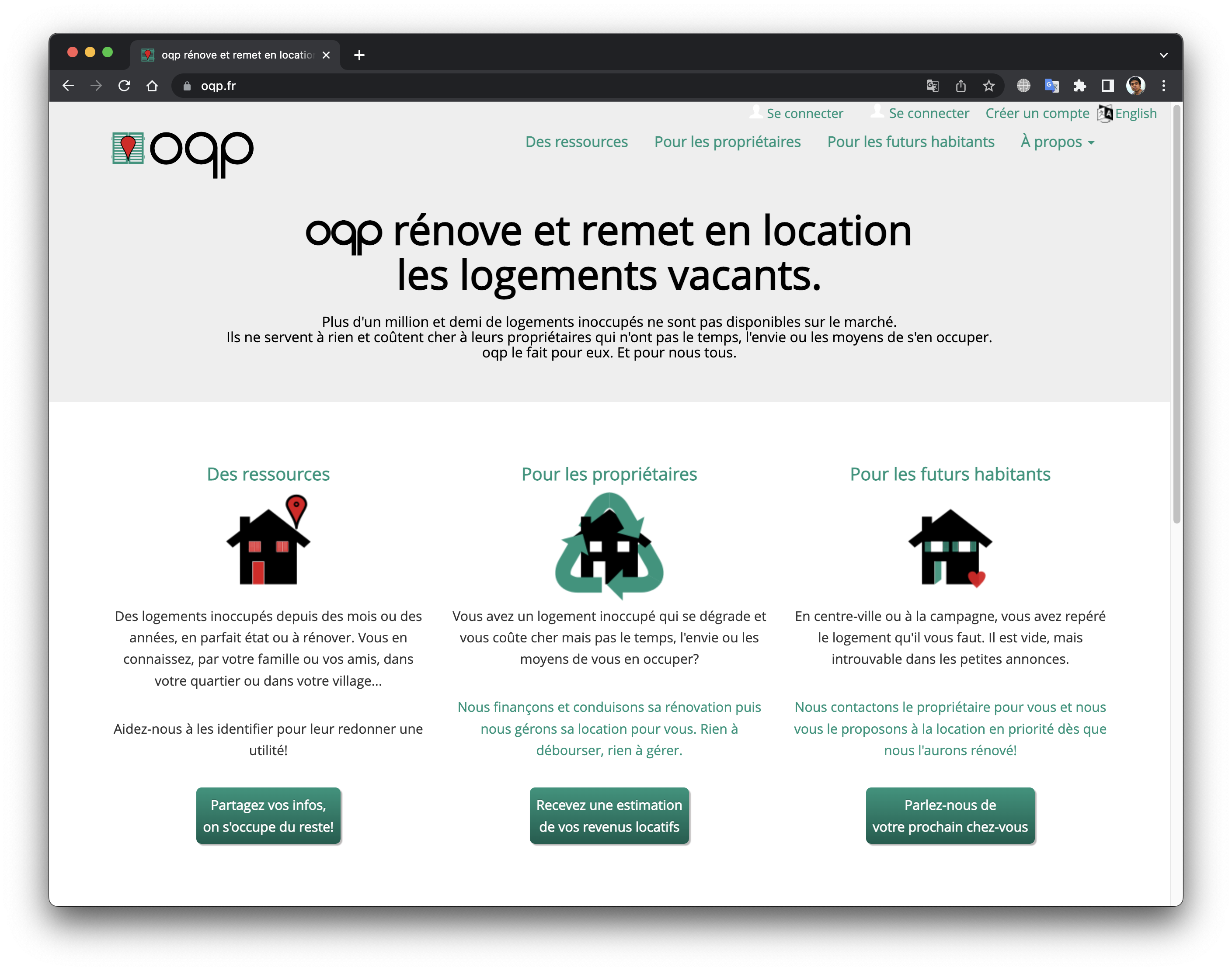This screenshot has width=1232, height=971.
Task: Bookmark this page with the star icon
Action: [x=988, y=86]
